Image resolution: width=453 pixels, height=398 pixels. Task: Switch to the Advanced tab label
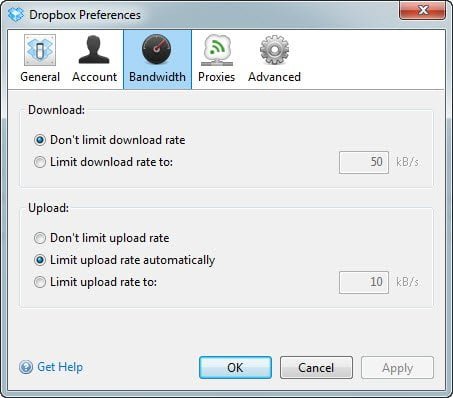coord(274,77)
